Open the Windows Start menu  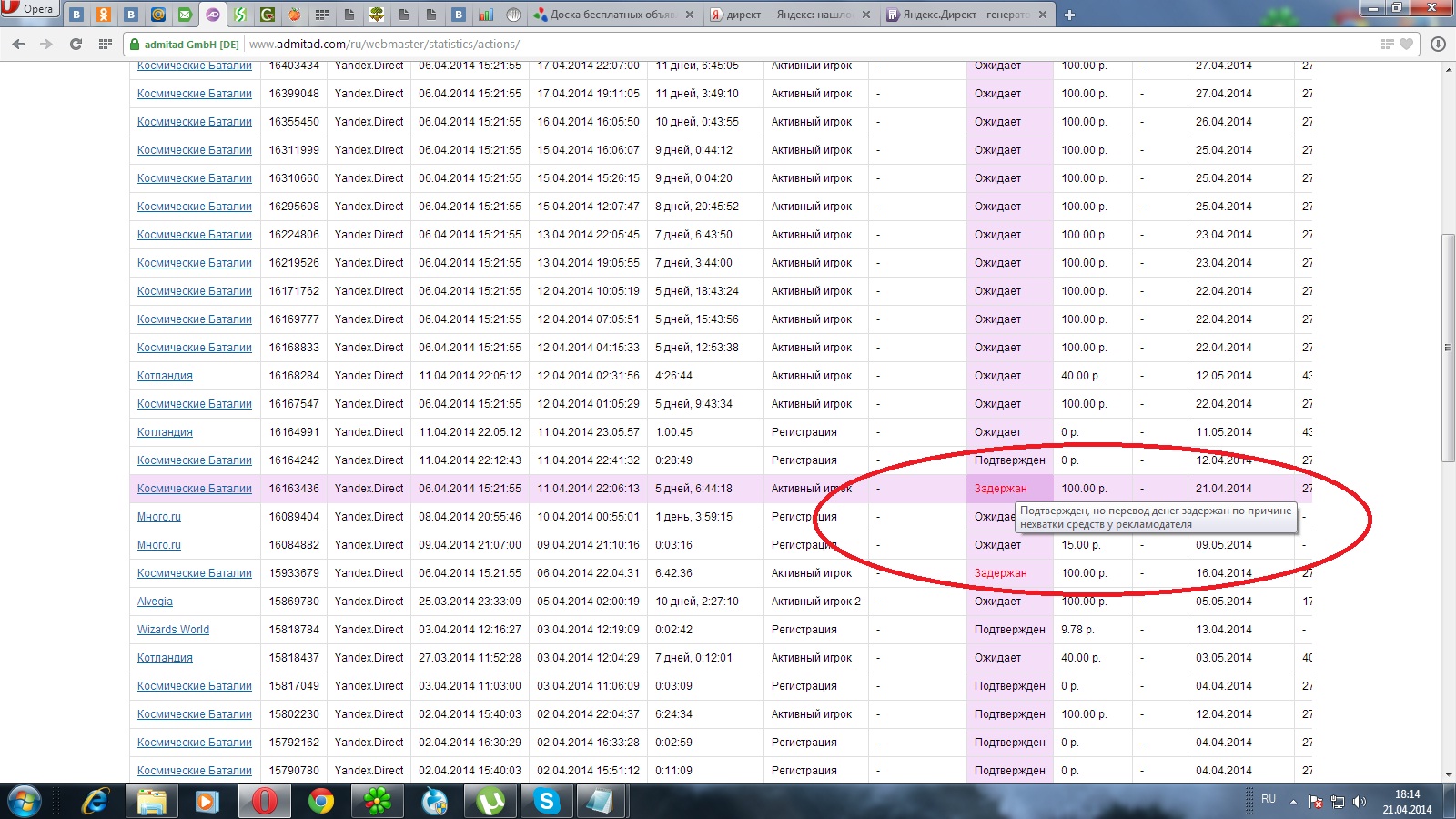click(25, 801)
